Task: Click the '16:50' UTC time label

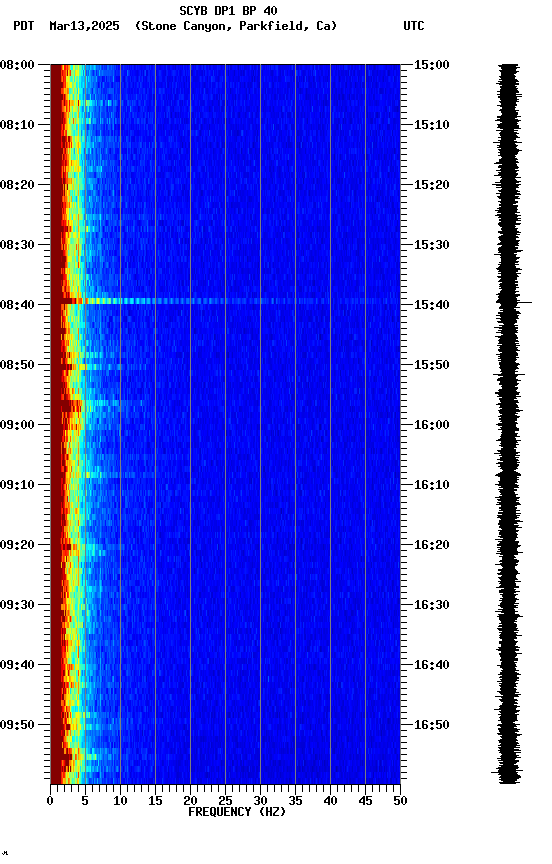Action: [432, 726]
